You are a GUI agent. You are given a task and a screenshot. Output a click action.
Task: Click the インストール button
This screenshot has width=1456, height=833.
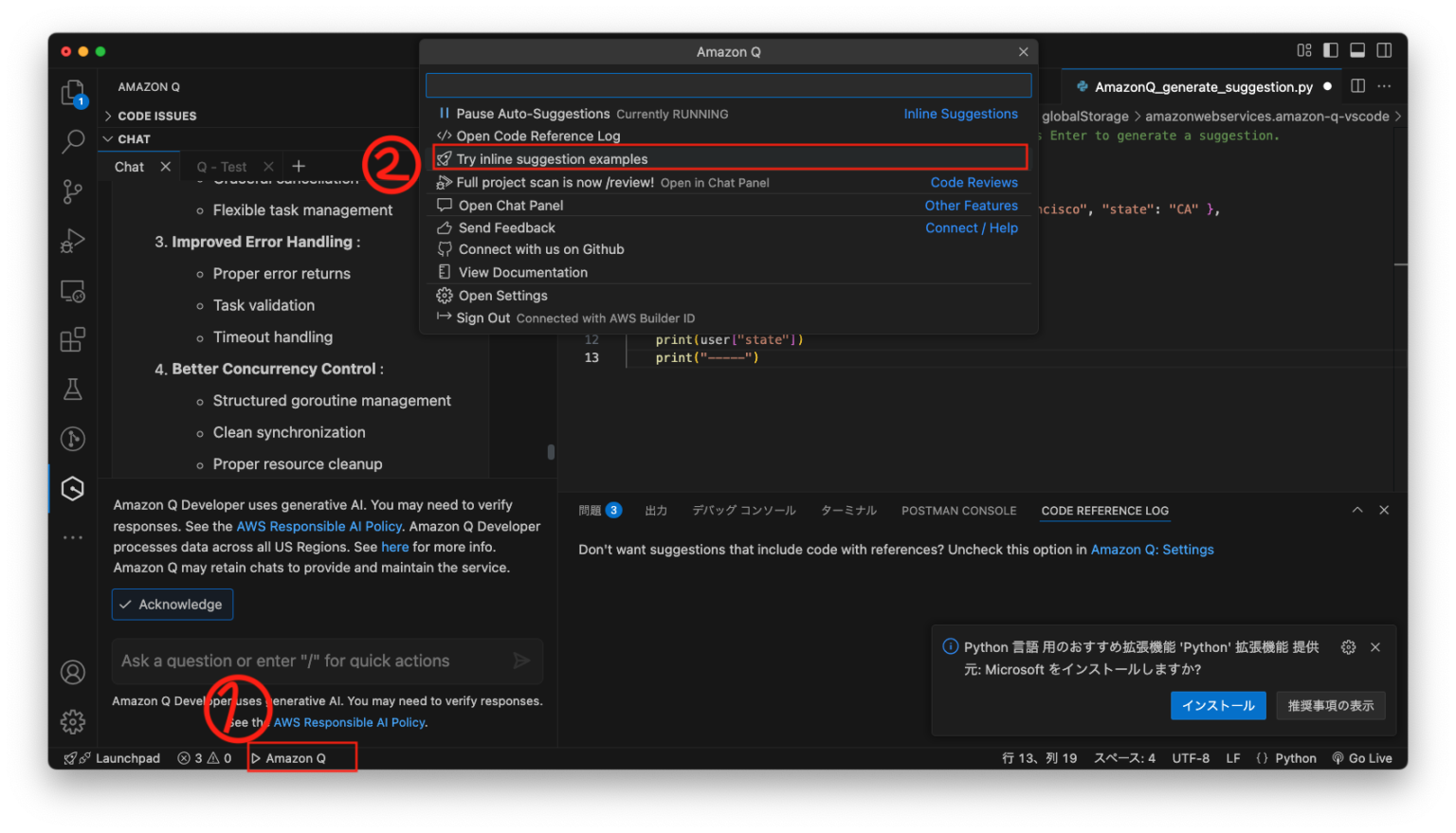point(1218,705)
